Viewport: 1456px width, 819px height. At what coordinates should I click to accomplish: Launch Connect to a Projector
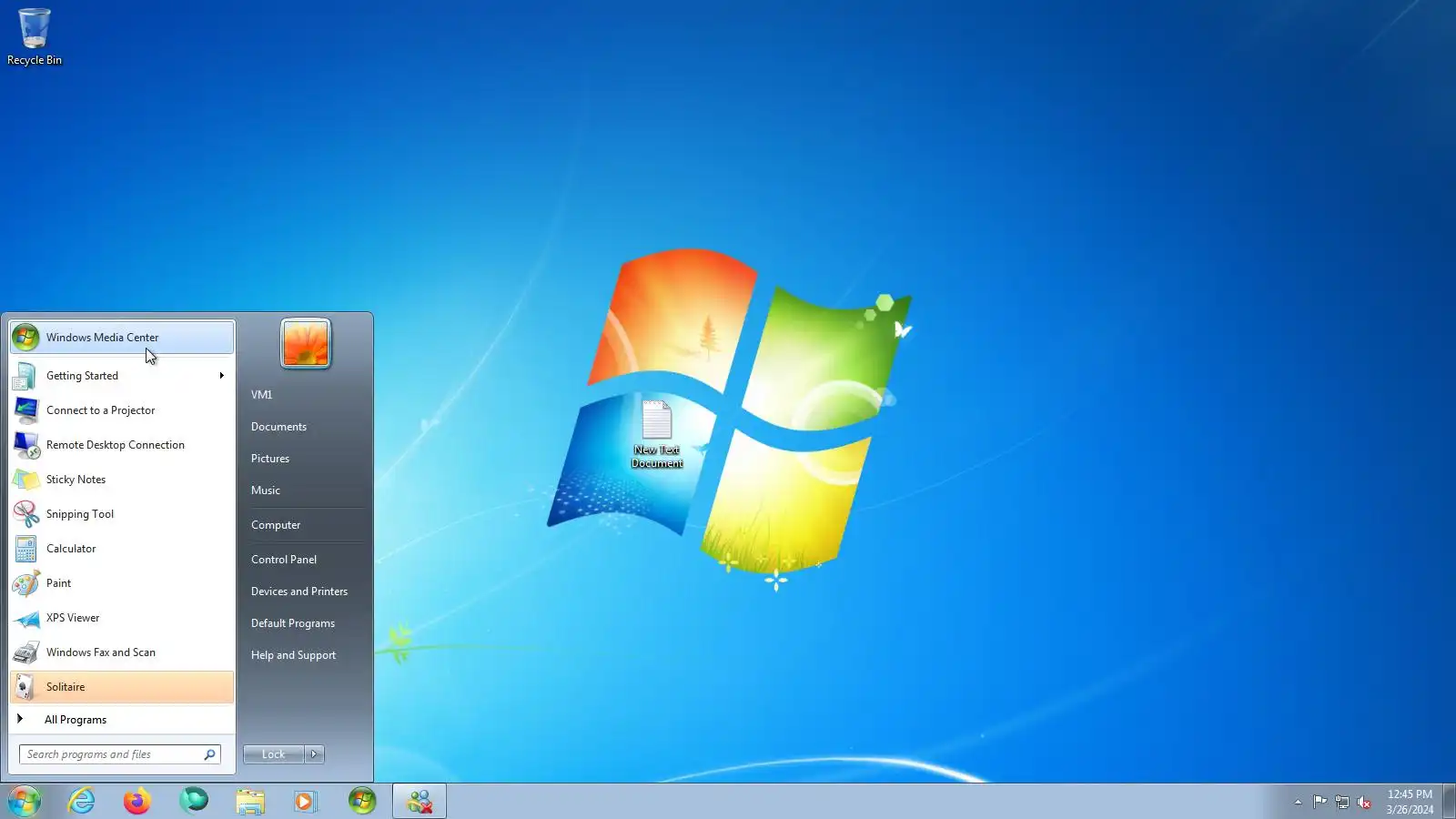[122, 410]
